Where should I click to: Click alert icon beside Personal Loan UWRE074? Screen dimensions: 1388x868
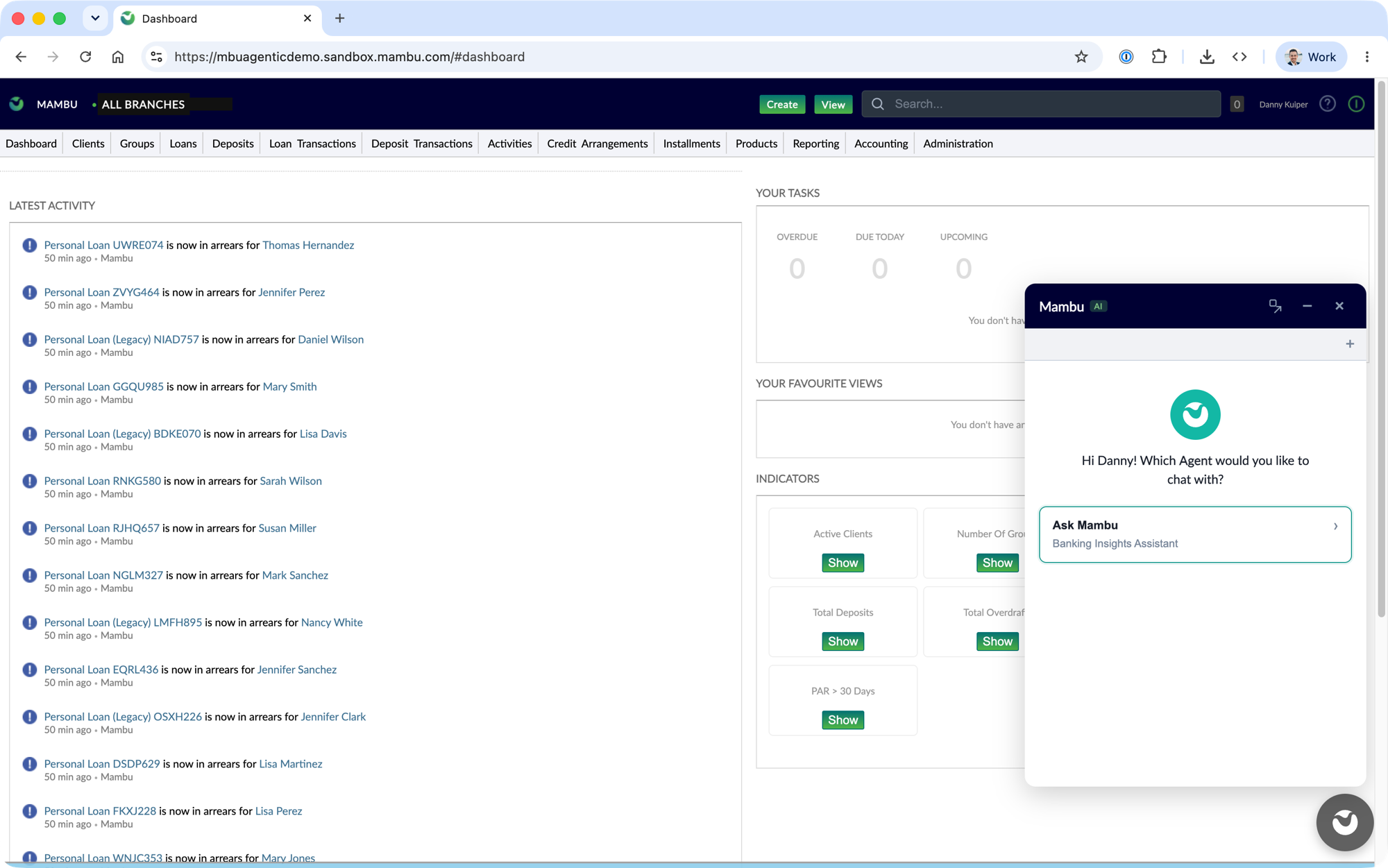point(29,246)
